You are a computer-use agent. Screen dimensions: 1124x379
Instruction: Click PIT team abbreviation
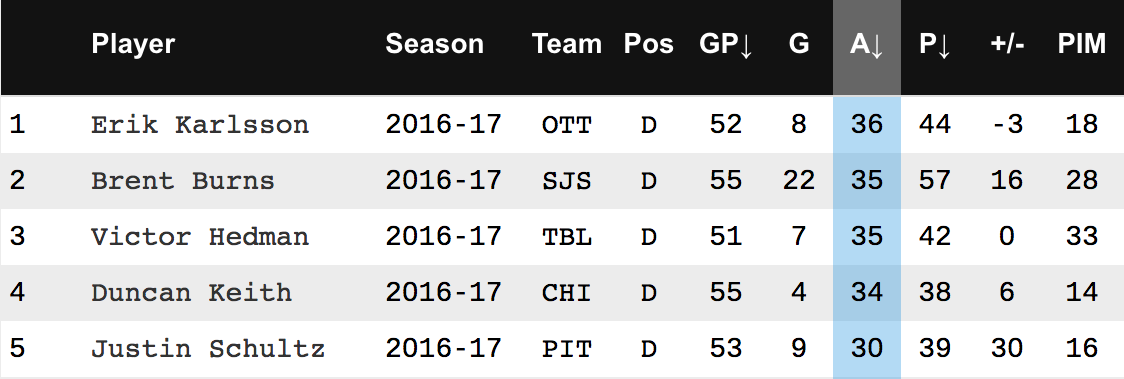coord(567,349)
